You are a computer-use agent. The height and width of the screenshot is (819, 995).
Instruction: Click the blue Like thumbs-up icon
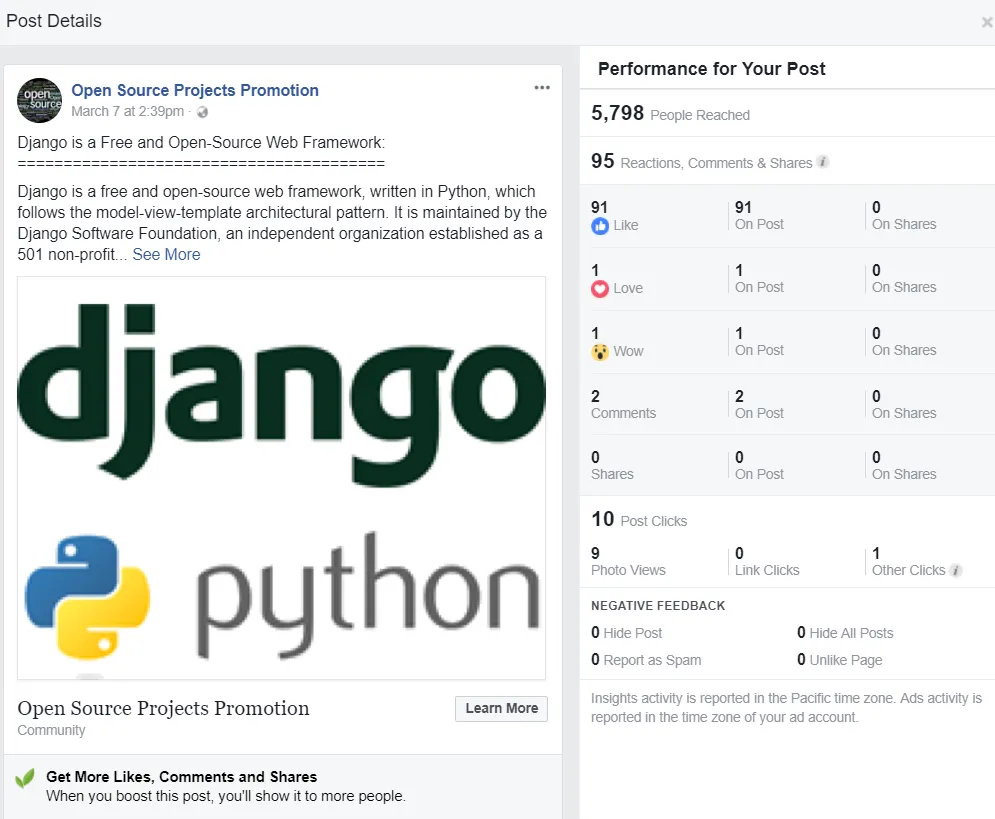tap(600, 225)
